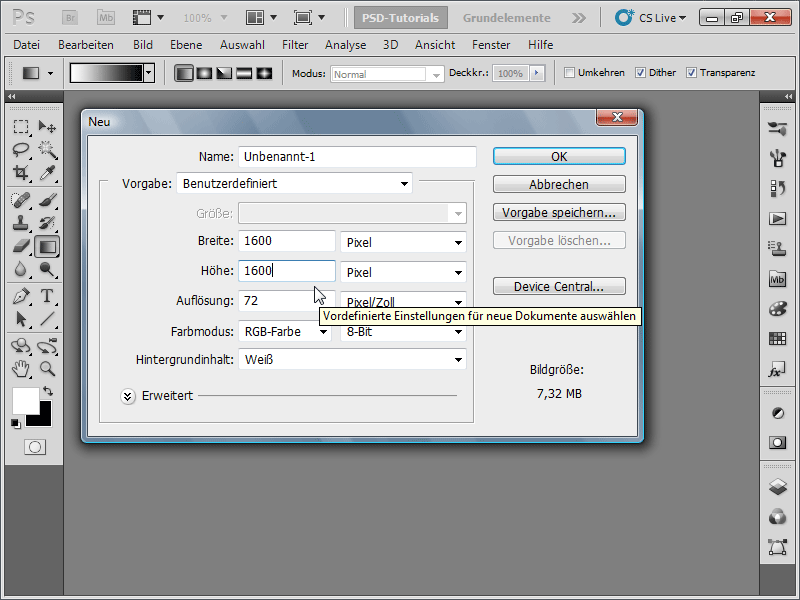Screen dimensions: 800x600
Task: Switch to Grundelemente workspace
Action: pos(506,18)
